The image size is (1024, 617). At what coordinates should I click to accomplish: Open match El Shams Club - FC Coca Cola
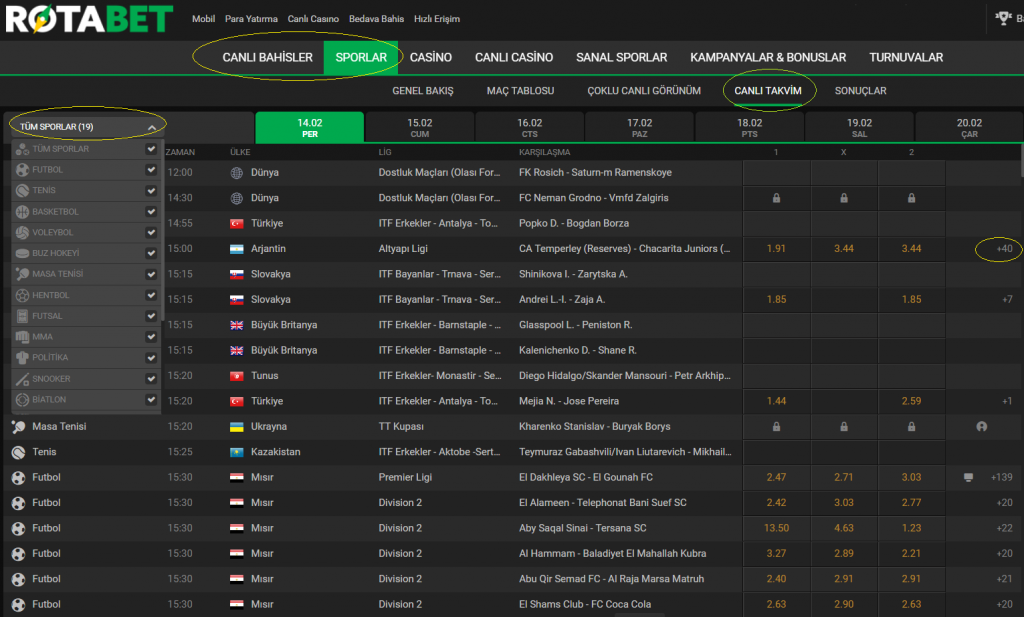point(584,605)
